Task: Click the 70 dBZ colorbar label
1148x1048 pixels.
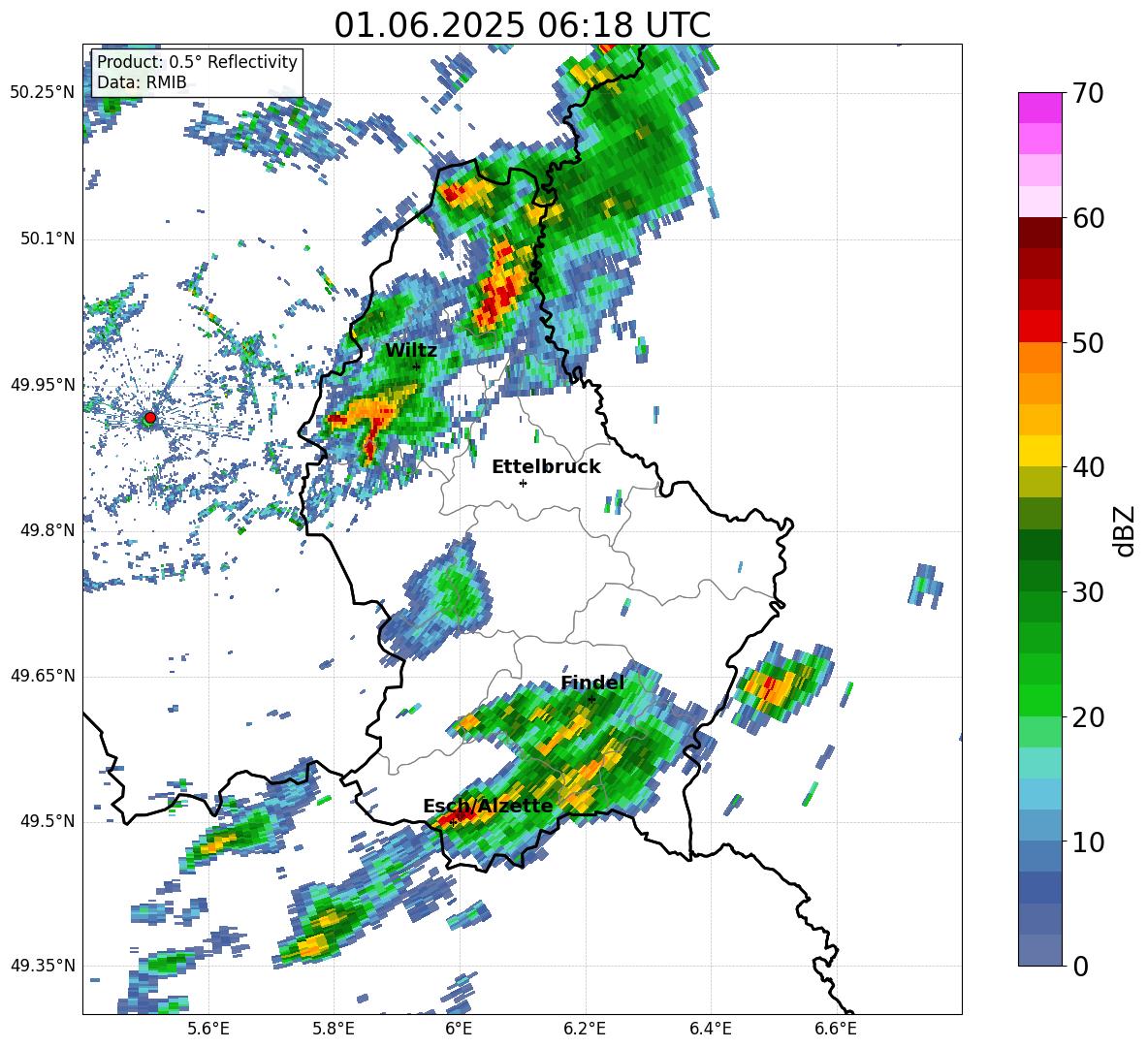Action: (1088, 93)
